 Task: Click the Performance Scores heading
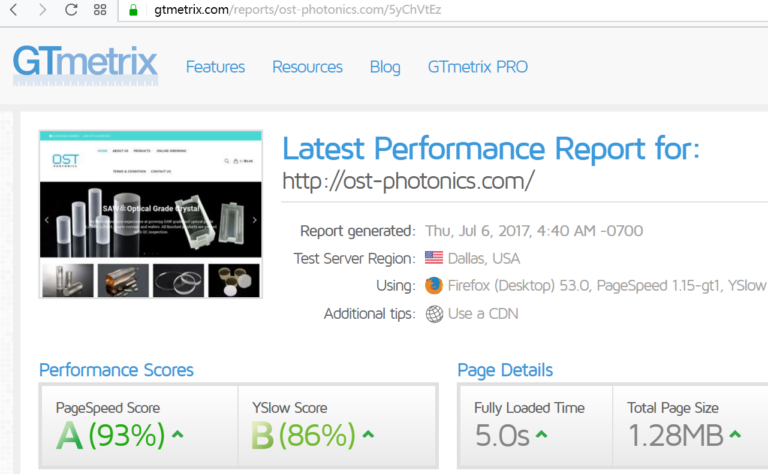(116, 370)
